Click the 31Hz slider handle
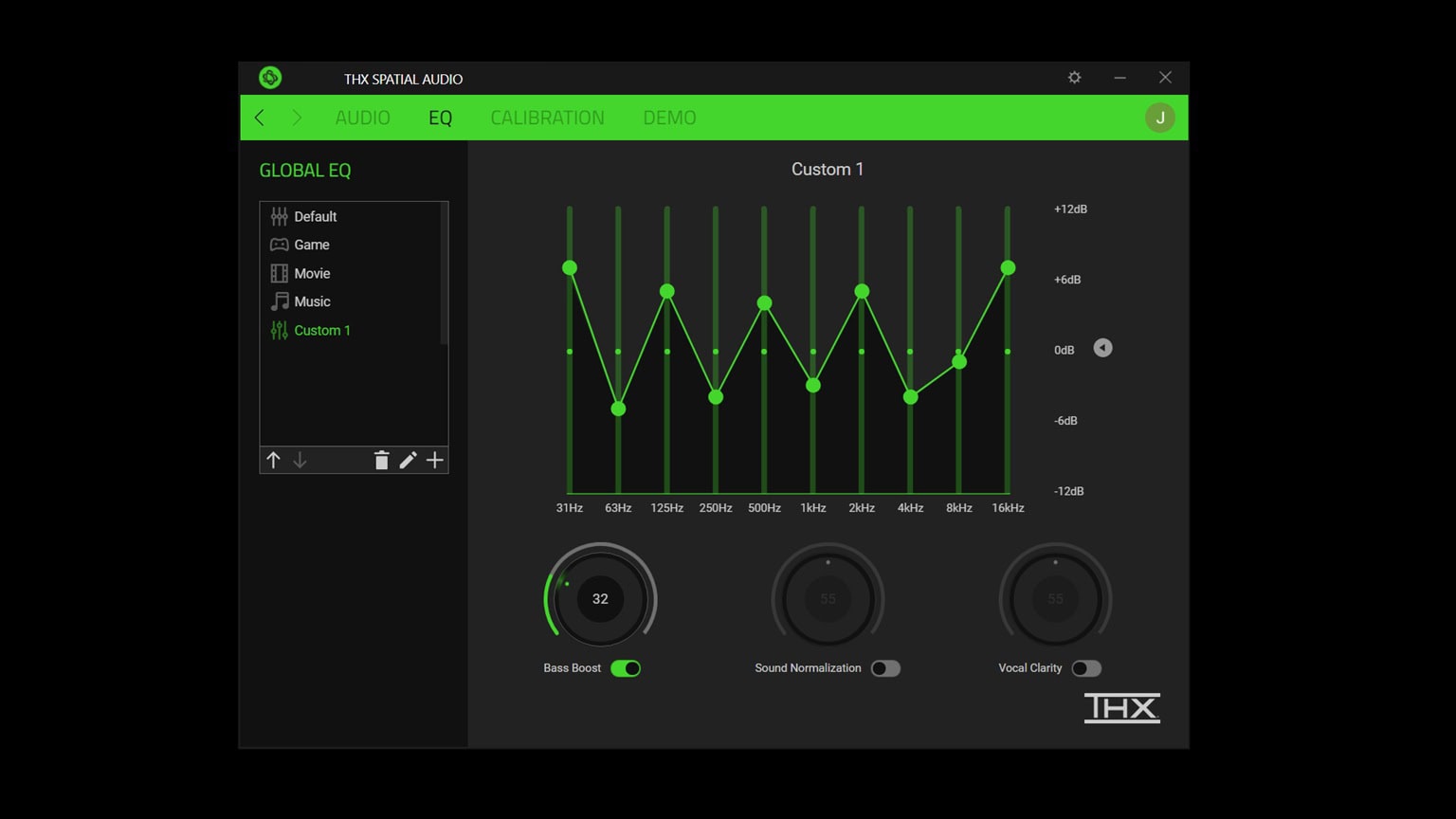Viewport: 1456px width, 819px height. [x=570, y=268]
